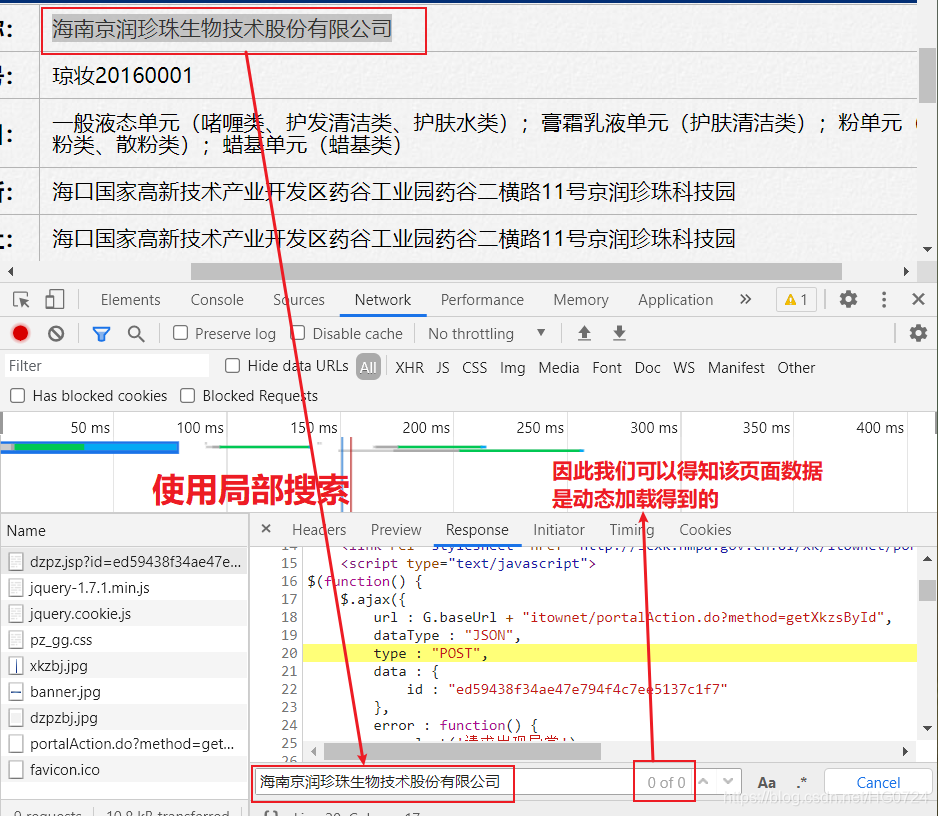This screenshot has width=938, height=816.
Task: Toggle match case Aa button
Action: 767,782
